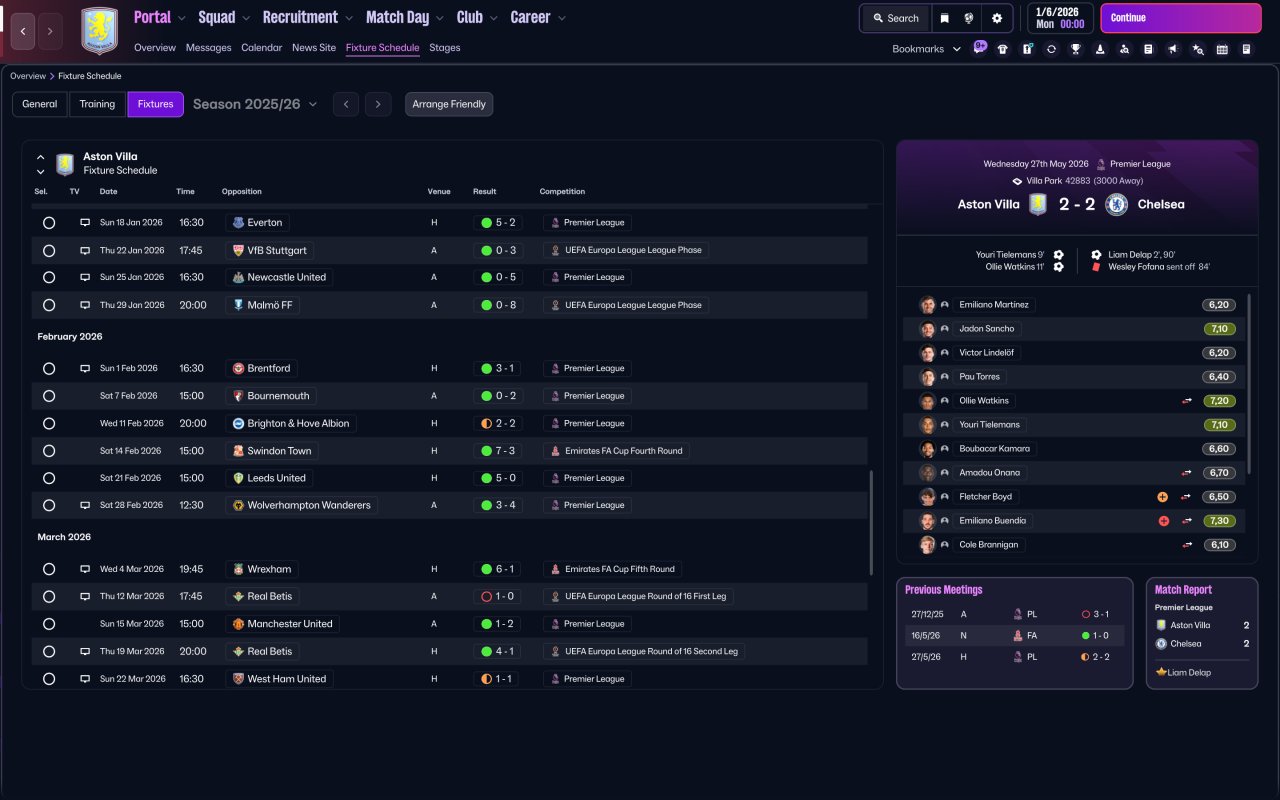Switch to the Calendar tab
Image resolution: width=1280 pixels, height=800 pixels.
pos(262,48)
